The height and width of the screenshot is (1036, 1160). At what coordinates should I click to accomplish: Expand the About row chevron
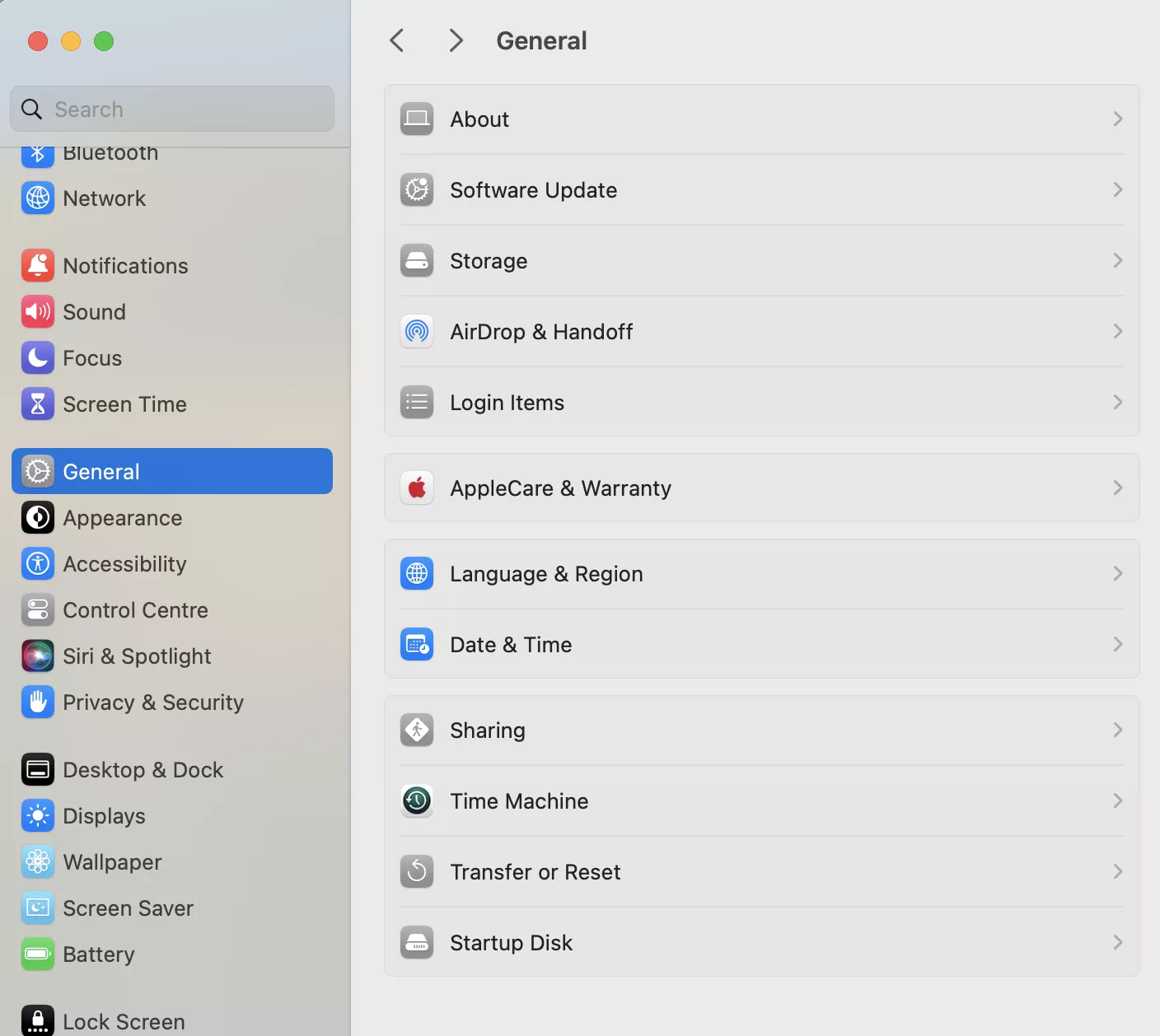[x=1117, y=119]
